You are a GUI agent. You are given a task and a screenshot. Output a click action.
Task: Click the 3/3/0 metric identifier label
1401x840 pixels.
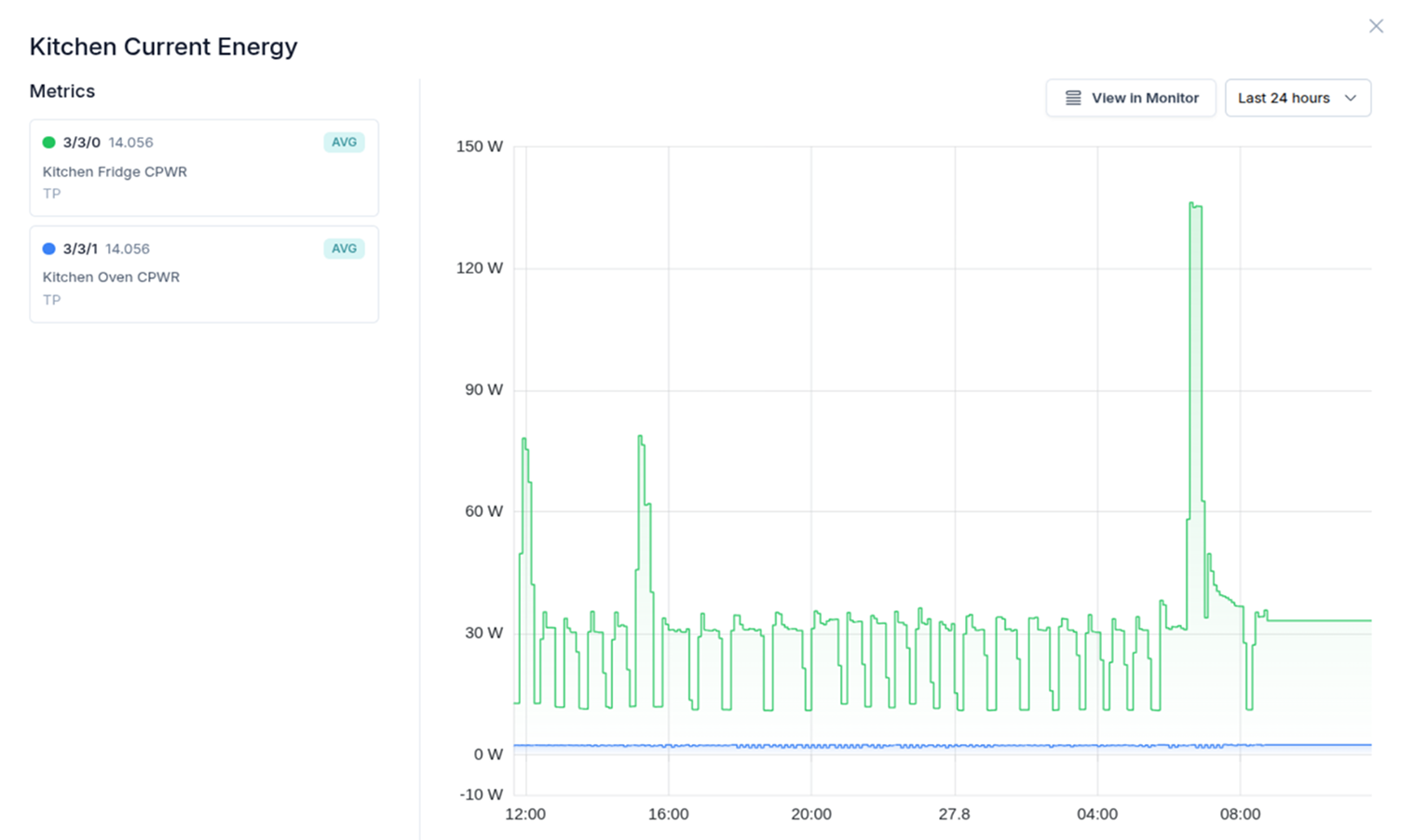(78, 142)
